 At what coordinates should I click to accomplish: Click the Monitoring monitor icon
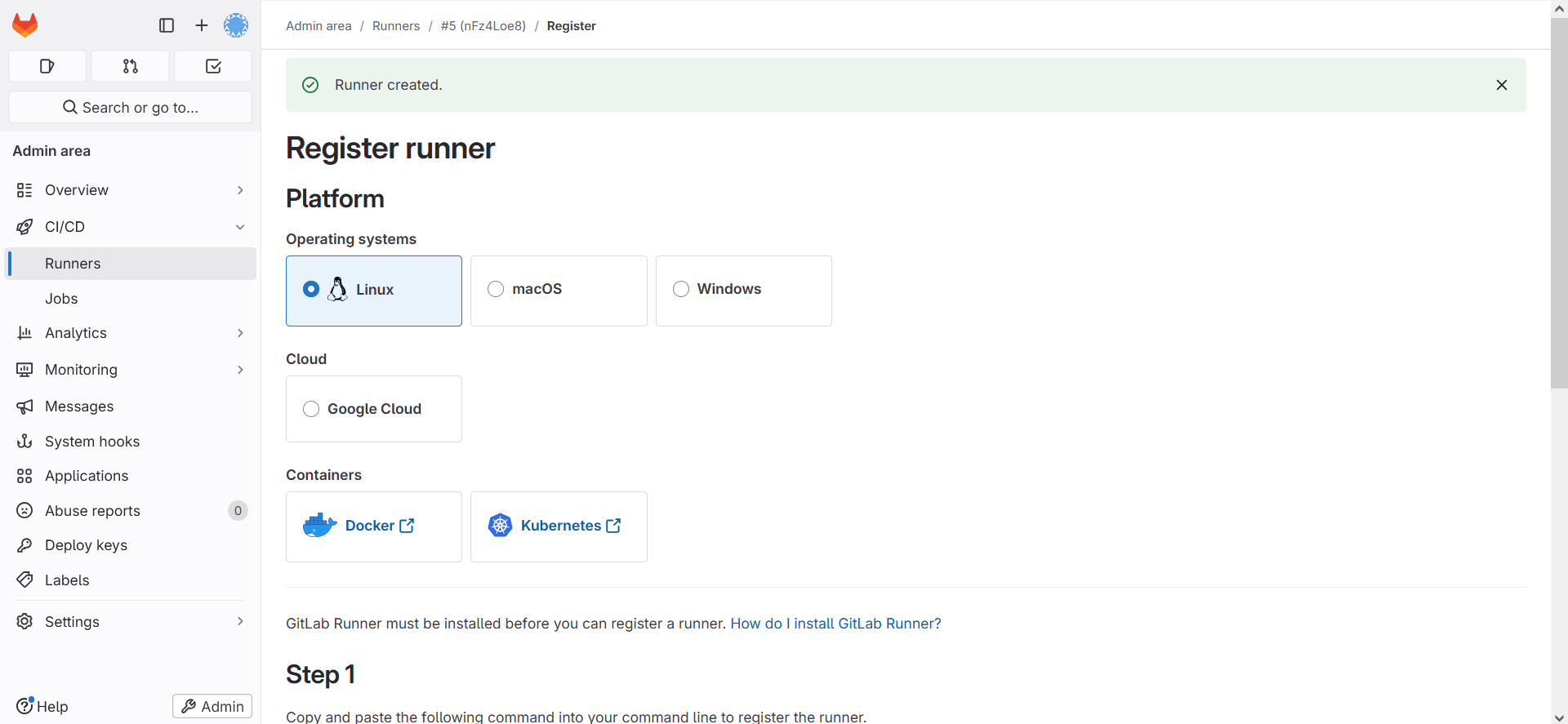pyautogui.click(x=24, y=370)
